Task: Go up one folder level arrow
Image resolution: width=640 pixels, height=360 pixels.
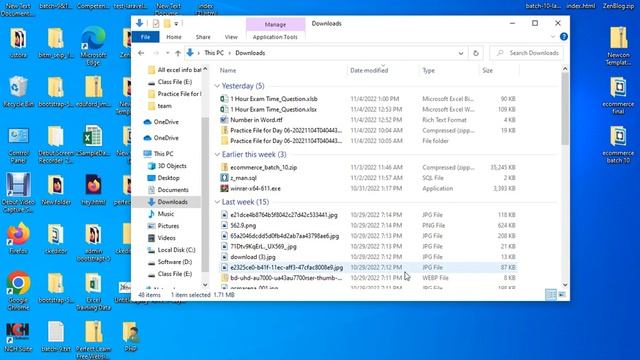Action: (x=178, y=53)
